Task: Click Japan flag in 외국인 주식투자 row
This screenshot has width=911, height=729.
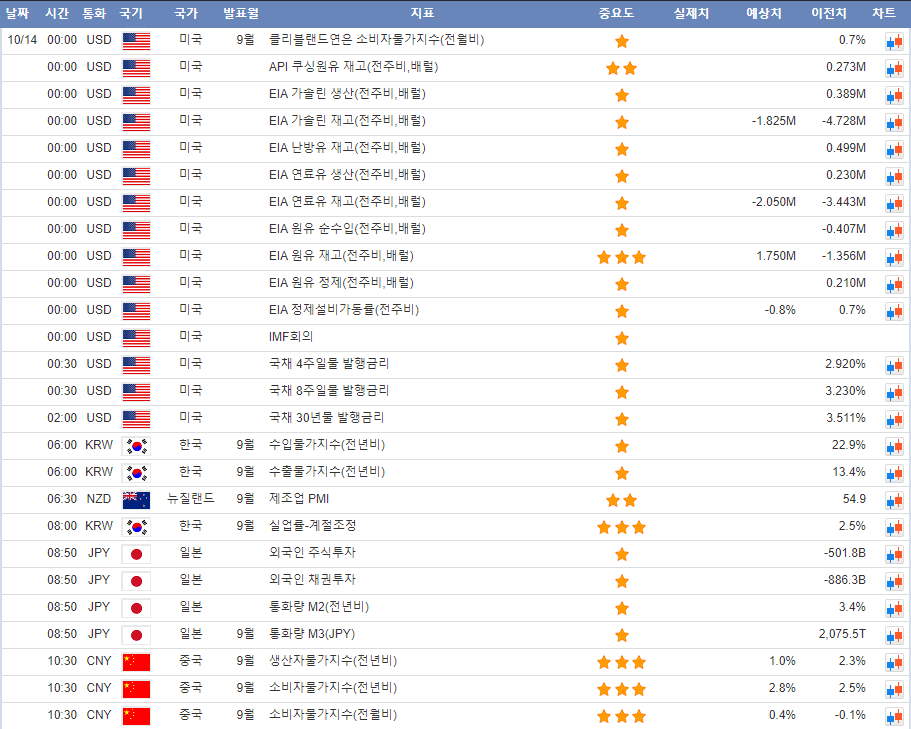Action: (135, 554)
